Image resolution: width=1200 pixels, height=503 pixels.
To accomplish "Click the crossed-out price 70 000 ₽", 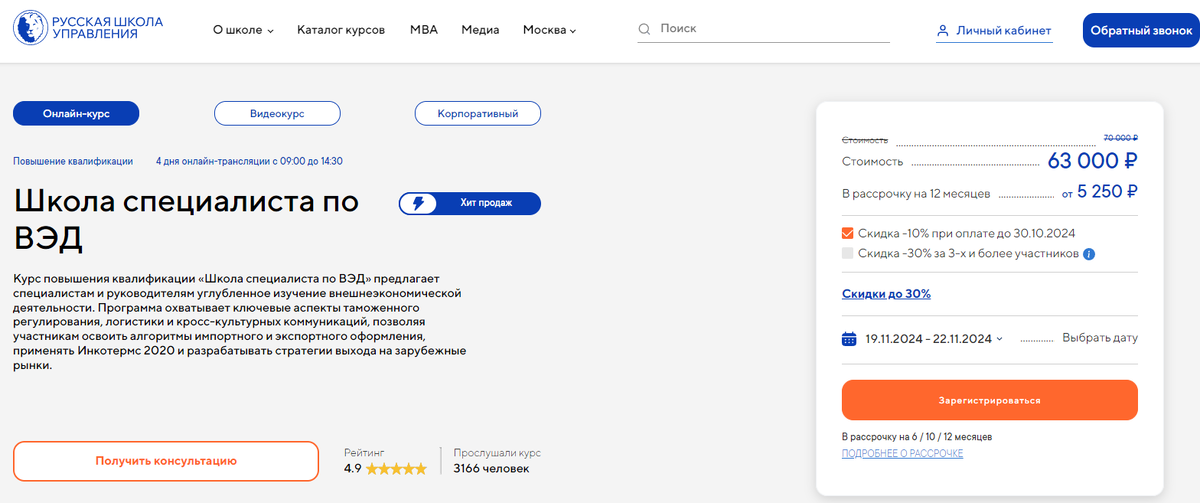I will click(1120, 138).
